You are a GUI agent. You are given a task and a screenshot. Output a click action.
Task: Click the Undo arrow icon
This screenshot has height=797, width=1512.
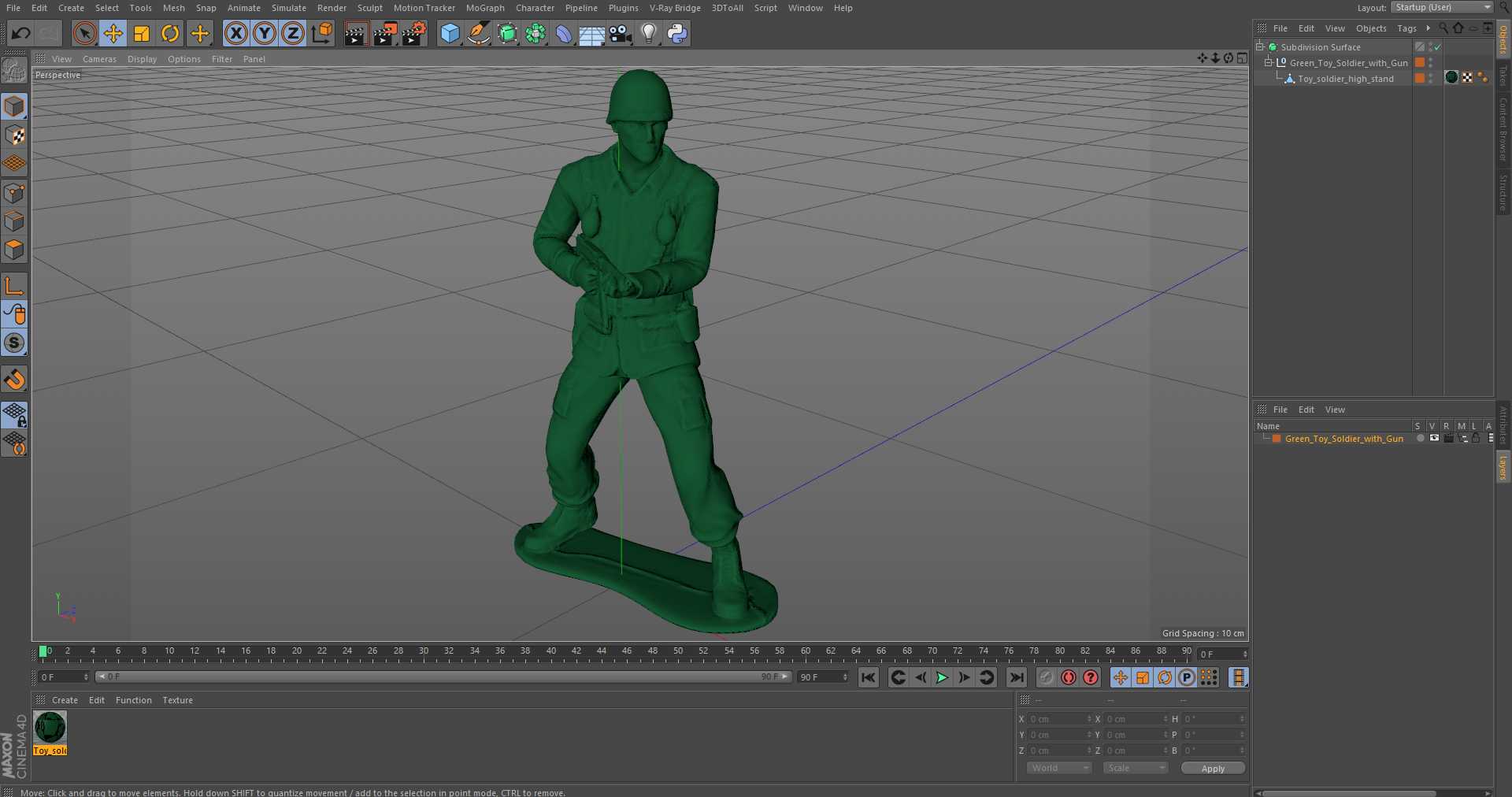point(21,33)
